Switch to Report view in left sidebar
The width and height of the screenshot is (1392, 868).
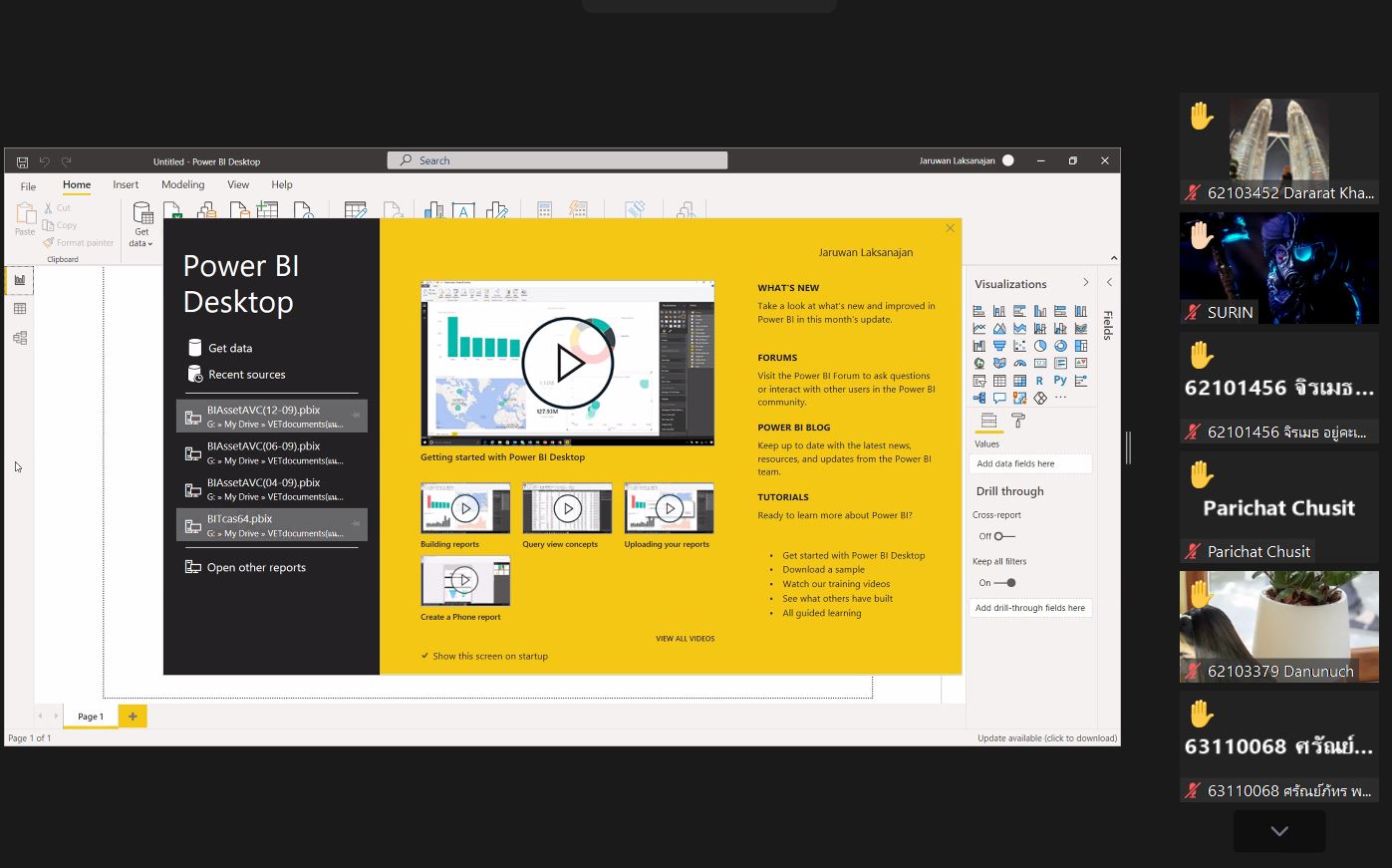coord(20,281)
